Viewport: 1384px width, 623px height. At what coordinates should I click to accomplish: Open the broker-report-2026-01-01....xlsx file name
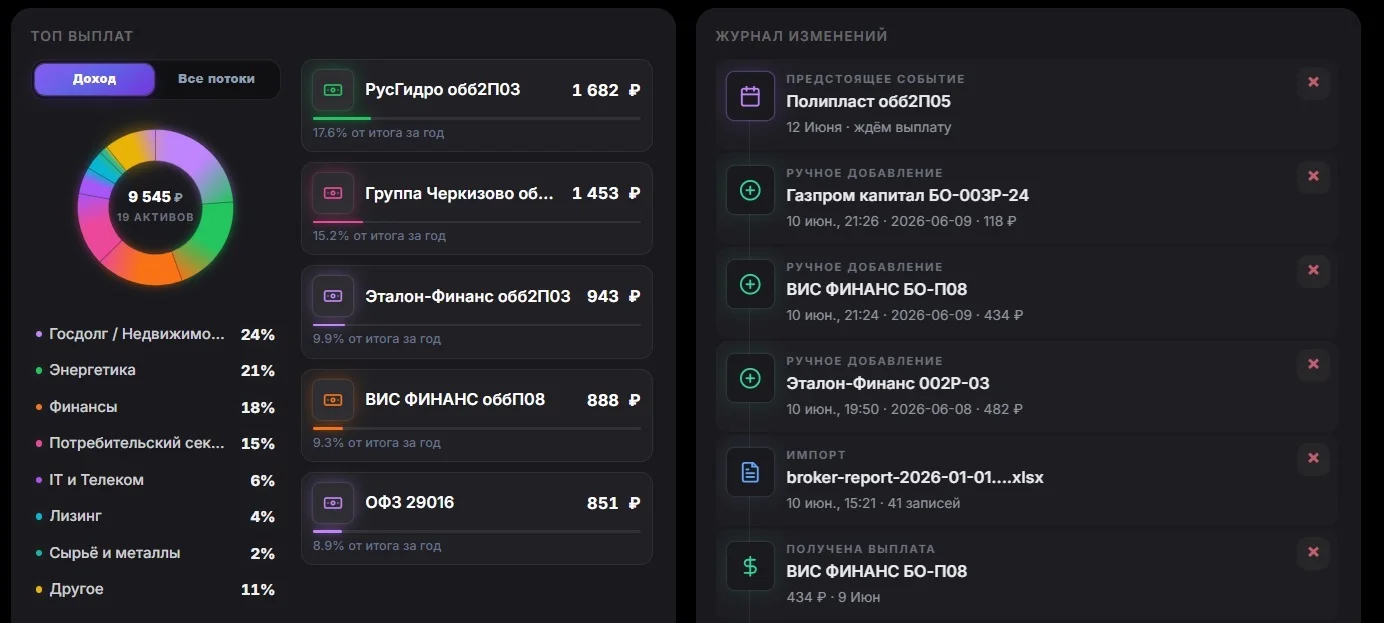(x=915, y=477)
